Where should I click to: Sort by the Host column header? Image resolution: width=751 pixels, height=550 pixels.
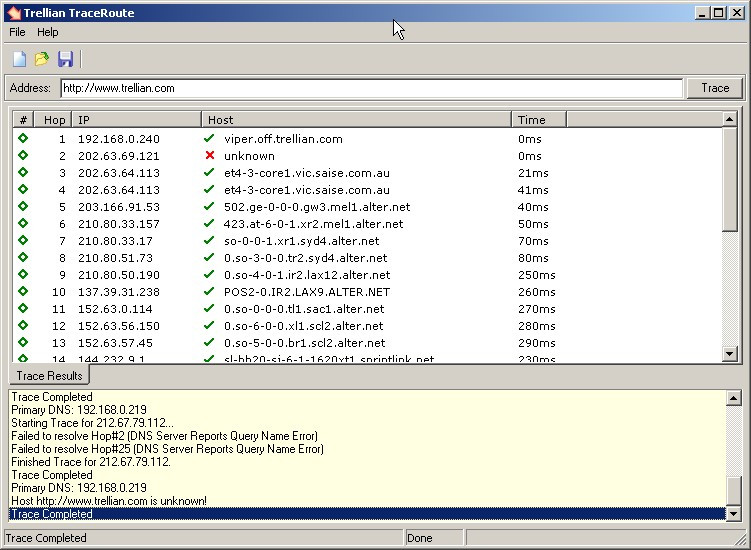(356, 120)
